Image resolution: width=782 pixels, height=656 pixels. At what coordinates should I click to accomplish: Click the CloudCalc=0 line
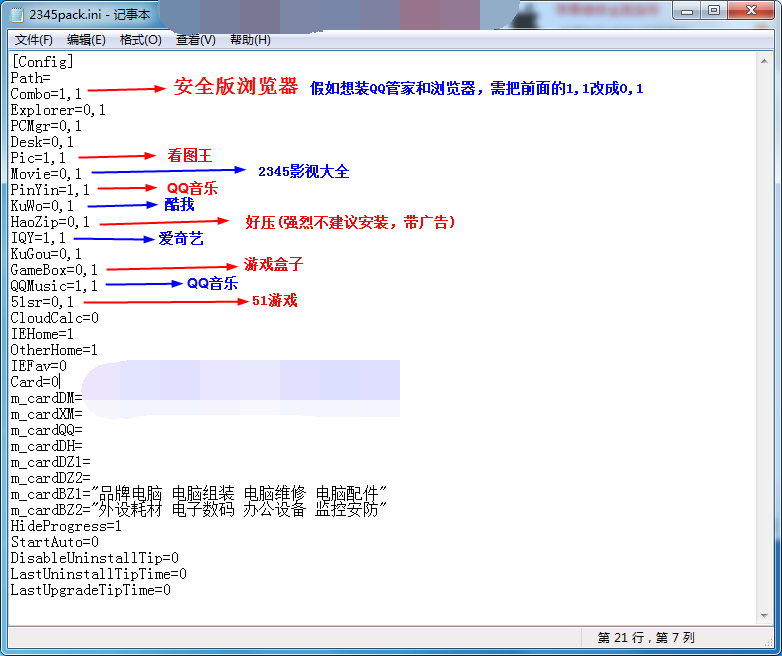coord(54,318)
